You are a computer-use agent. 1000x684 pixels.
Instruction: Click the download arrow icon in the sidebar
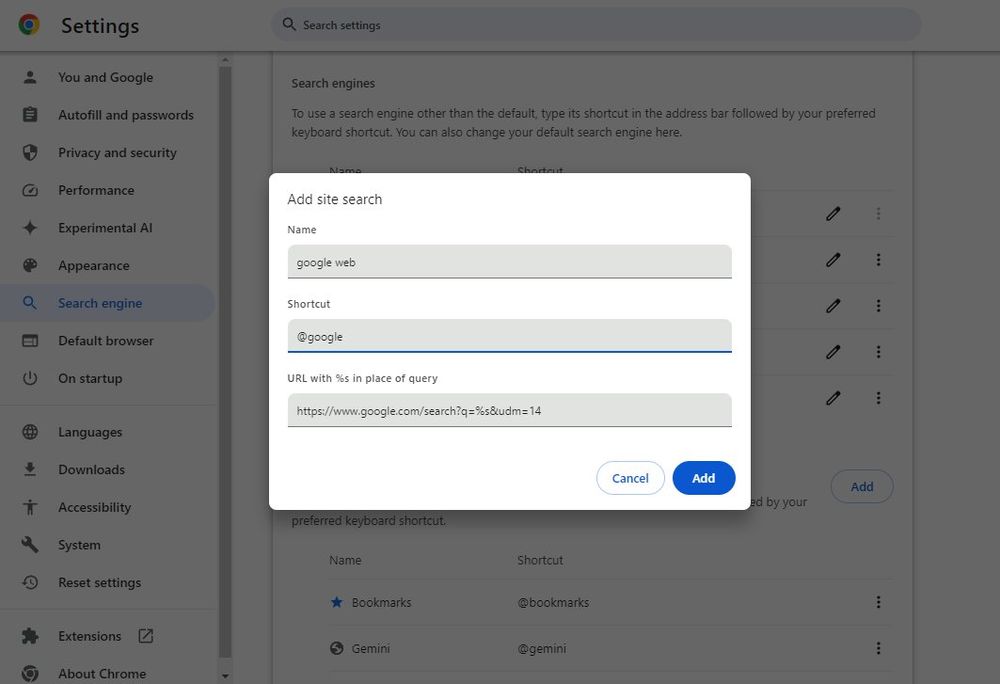coord(30,469)
